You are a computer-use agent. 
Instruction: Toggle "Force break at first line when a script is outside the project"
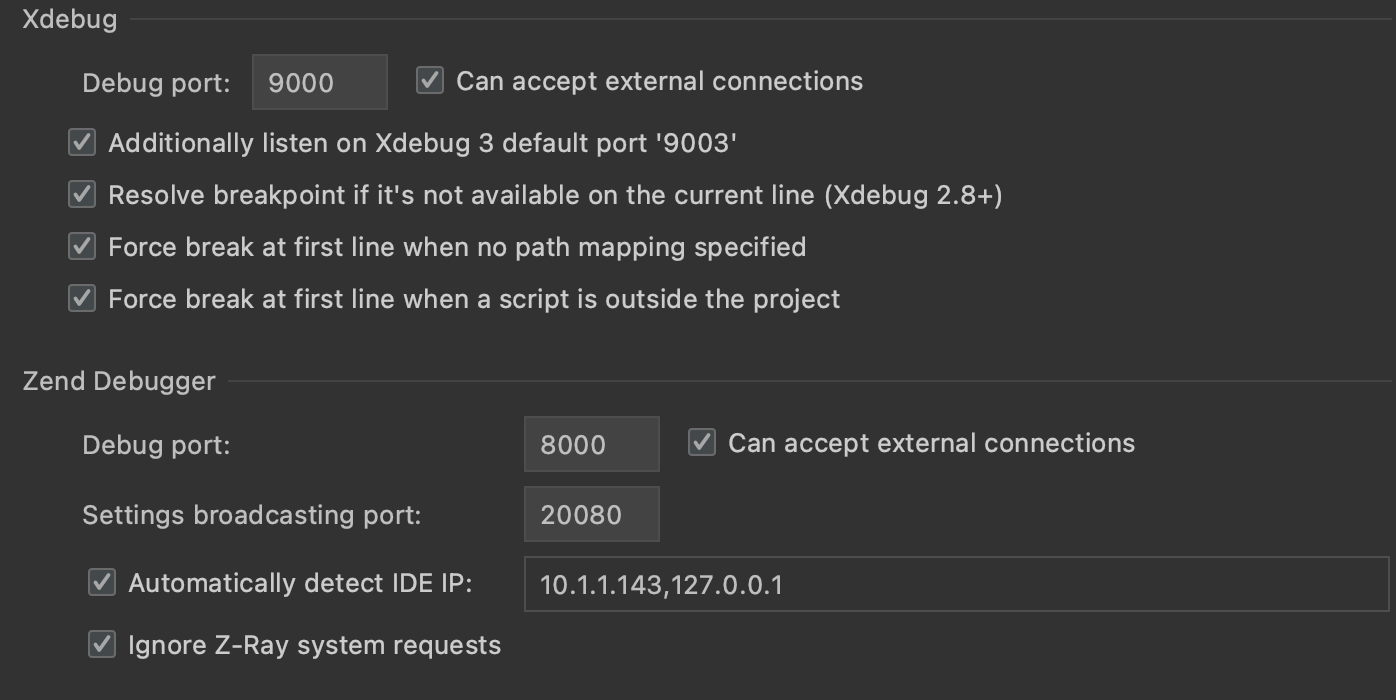[x=82, y=298]
